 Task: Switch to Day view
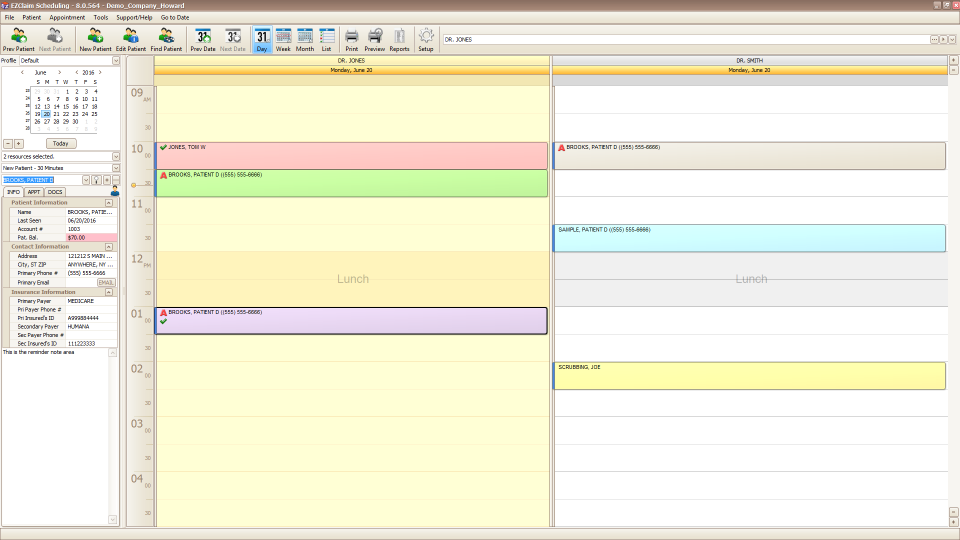(262, 39)
